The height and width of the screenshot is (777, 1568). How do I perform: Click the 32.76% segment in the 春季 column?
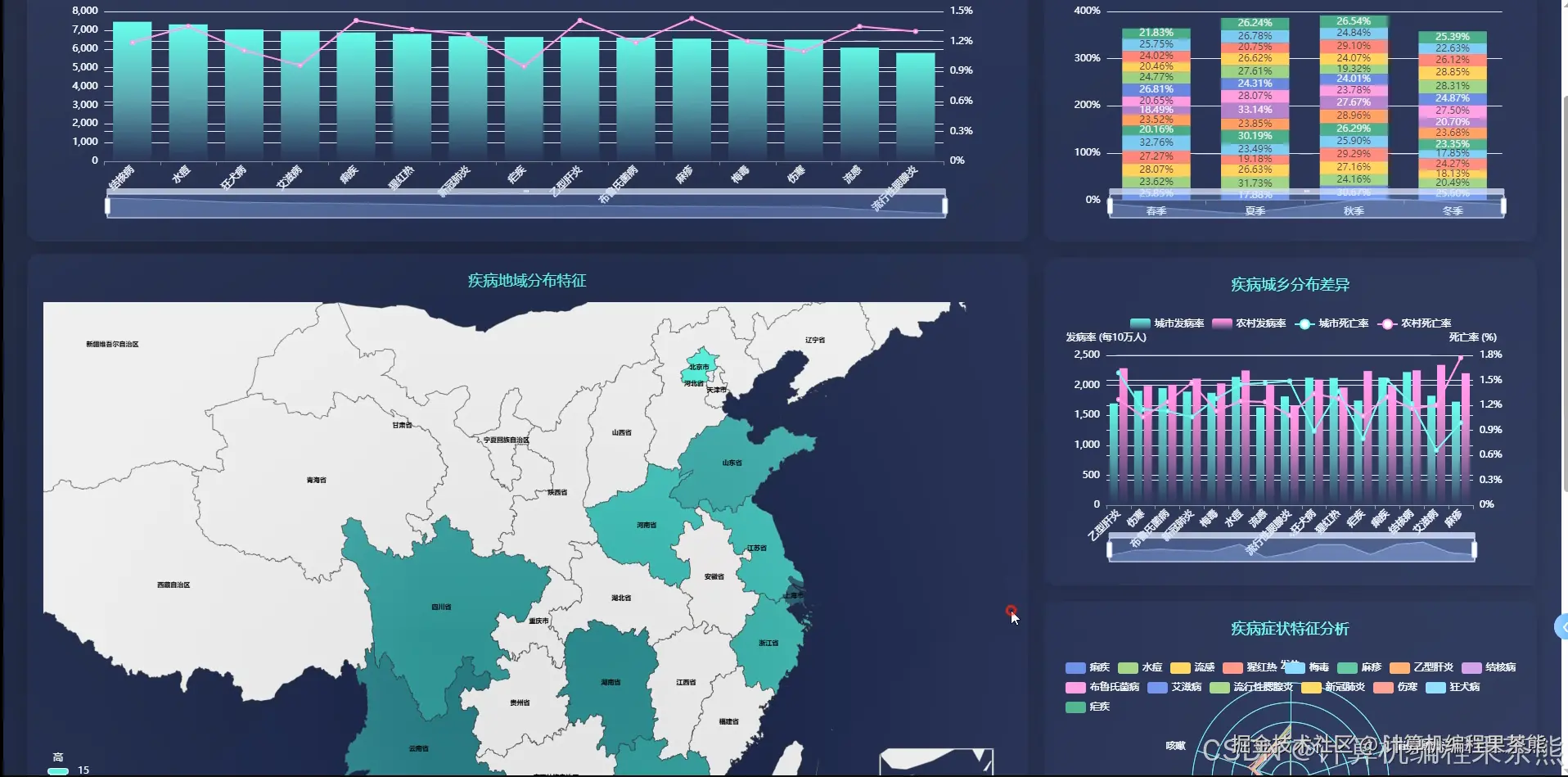click(x=1156, y=142)
